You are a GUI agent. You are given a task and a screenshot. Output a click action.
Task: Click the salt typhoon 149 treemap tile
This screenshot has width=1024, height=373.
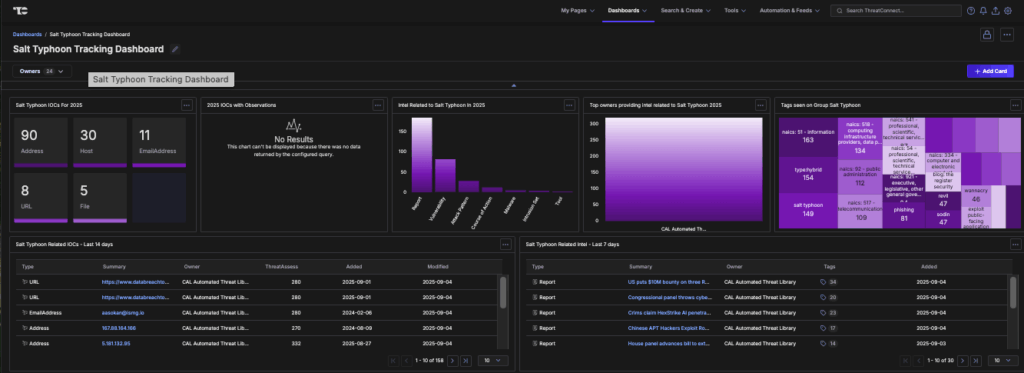point(808,210)
